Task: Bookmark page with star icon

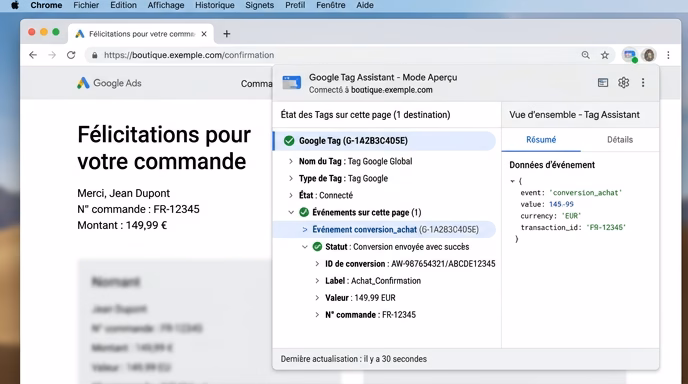Action: pyautogui.click(x=605, y=55)
